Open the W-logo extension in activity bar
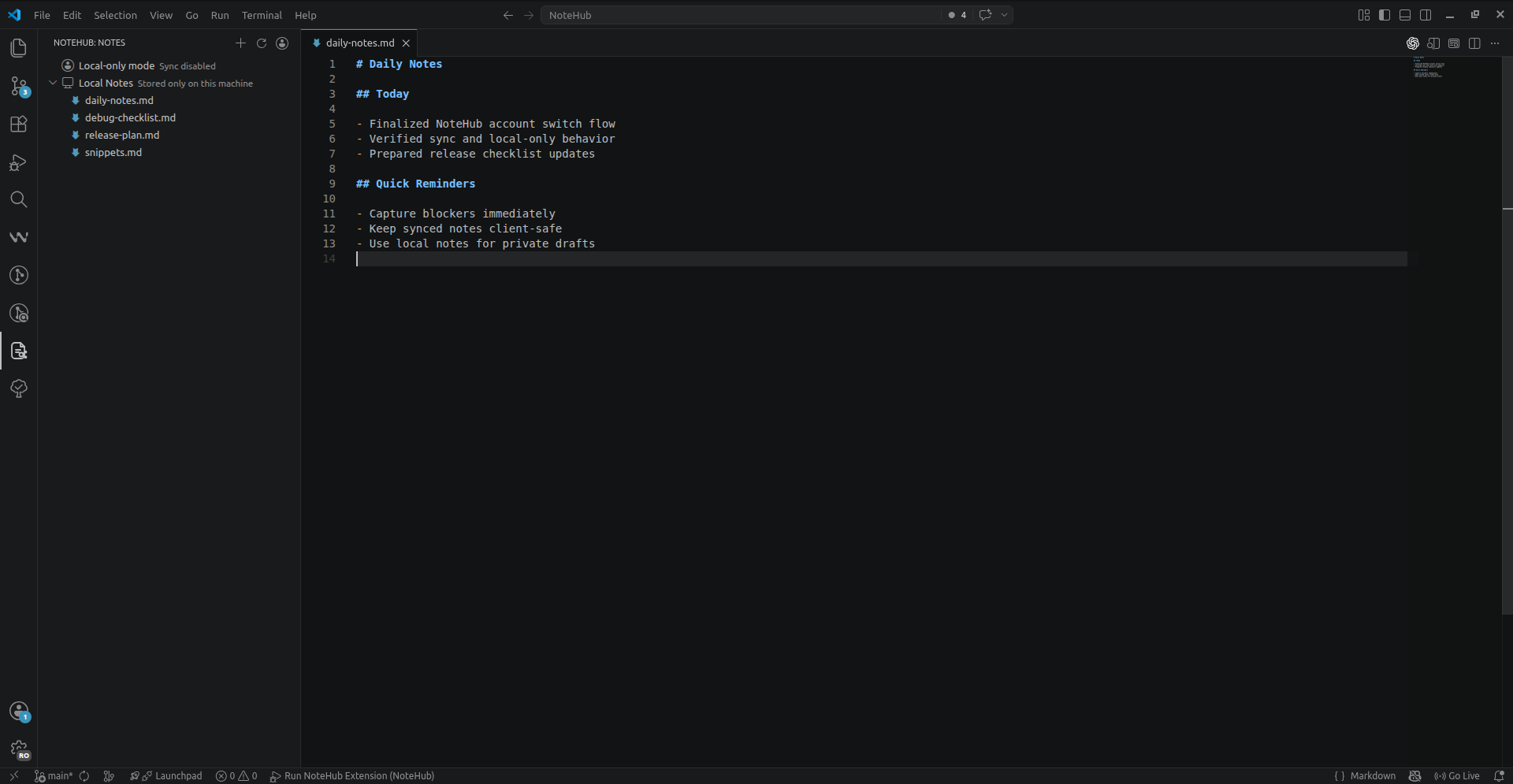 click(19, 237)
